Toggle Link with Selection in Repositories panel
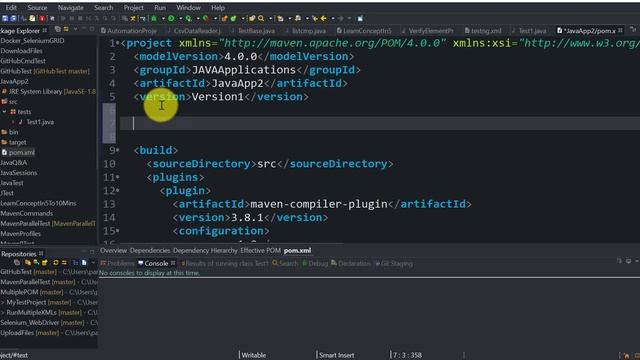640x360 pixels. coord(64,262)
